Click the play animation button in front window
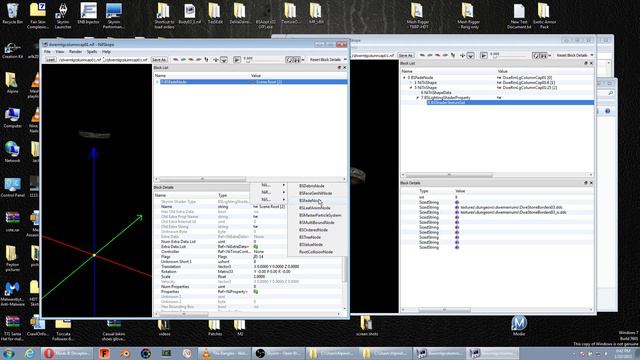 pyautogui.click(x=237, y=60)
